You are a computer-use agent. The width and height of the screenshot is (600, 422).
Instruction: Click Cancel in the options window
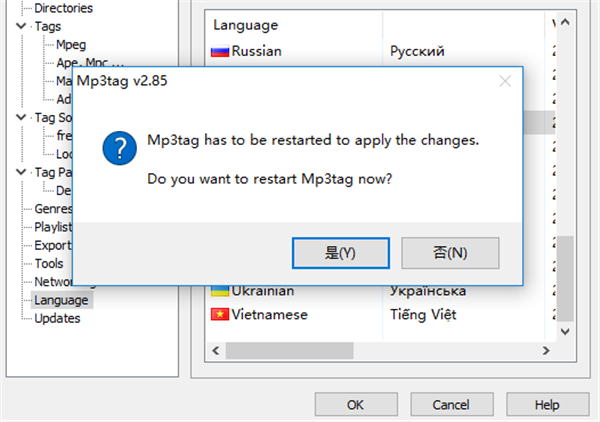tap(451, 405)
